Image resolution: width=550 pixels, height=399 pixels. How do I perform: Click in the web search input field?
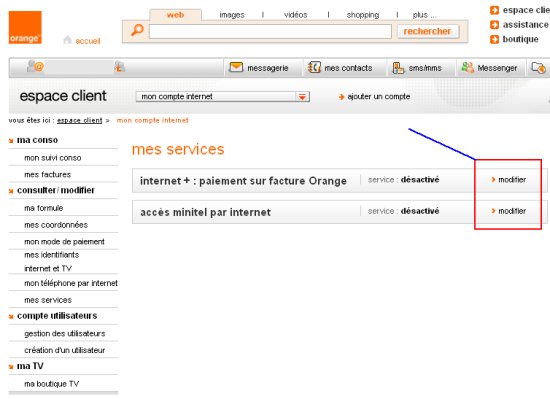point(270,31)
